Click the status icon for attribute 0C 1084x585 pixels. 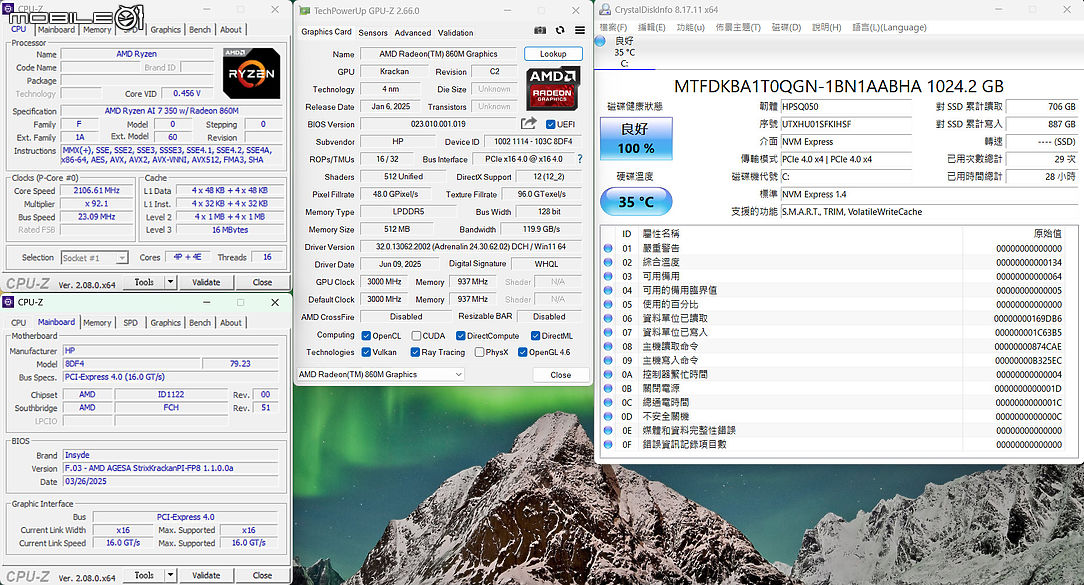pyautogui.click(x=608, y=402)
